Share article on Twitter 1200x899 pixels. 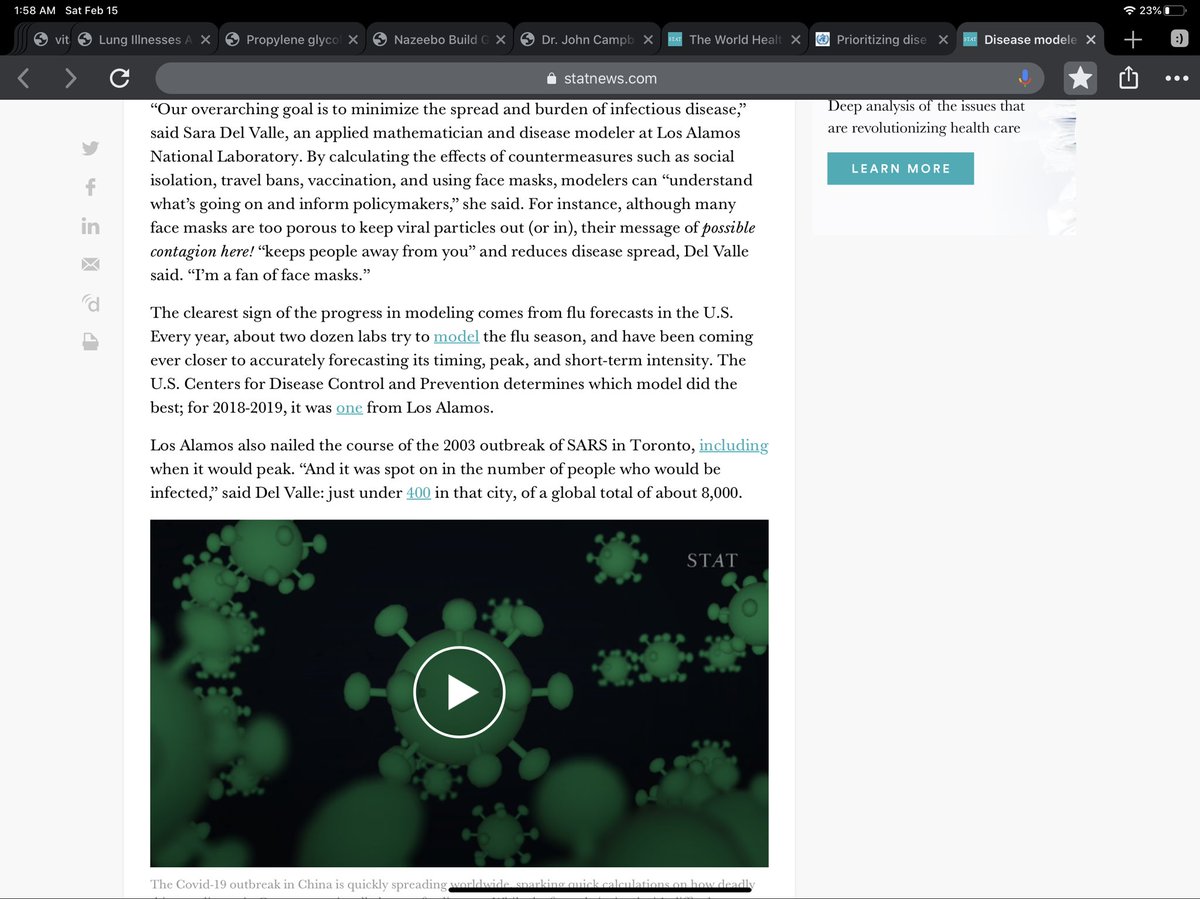coord(90,148)
